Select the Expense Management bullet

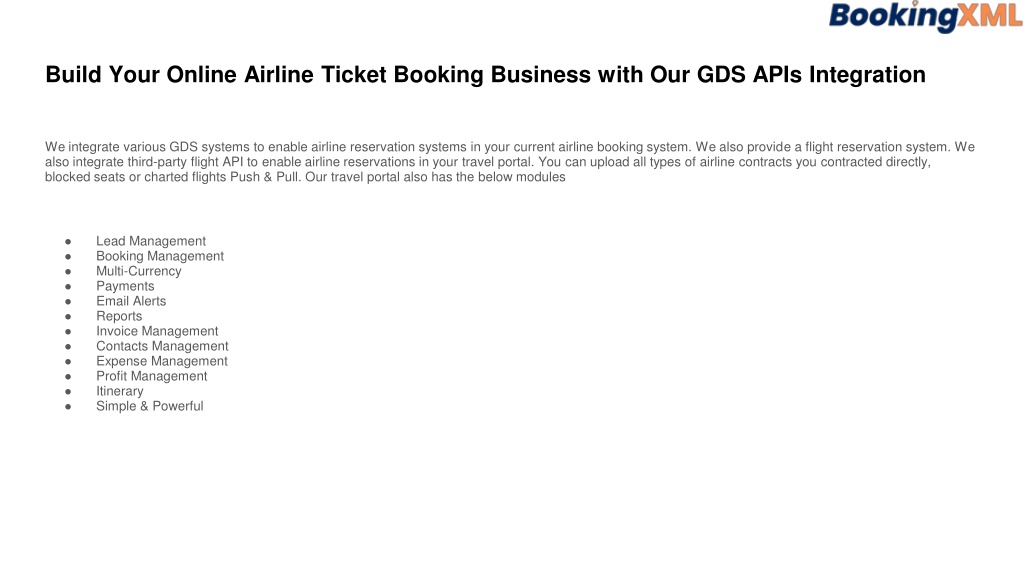pyautogui.click(x=162, y=361)
